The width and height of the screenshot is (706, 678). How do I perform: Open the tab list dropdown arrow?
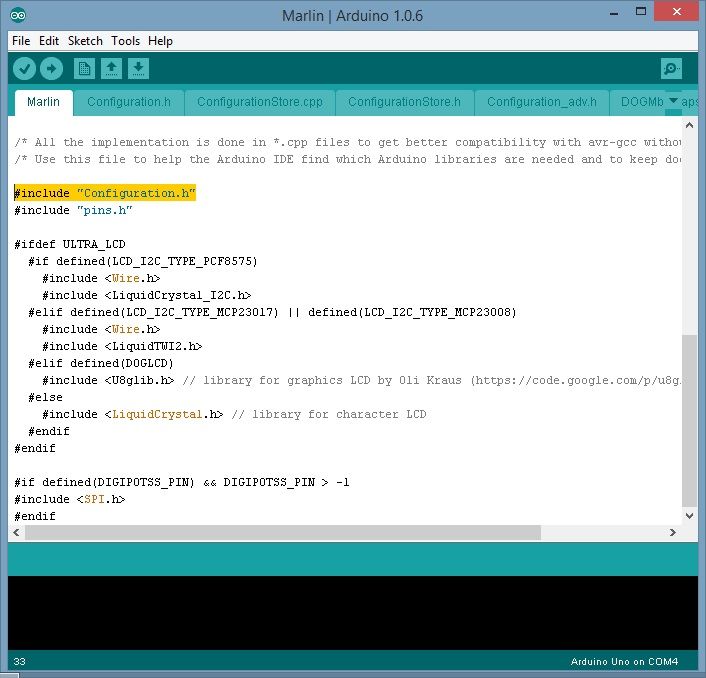[x=673, y=100]
